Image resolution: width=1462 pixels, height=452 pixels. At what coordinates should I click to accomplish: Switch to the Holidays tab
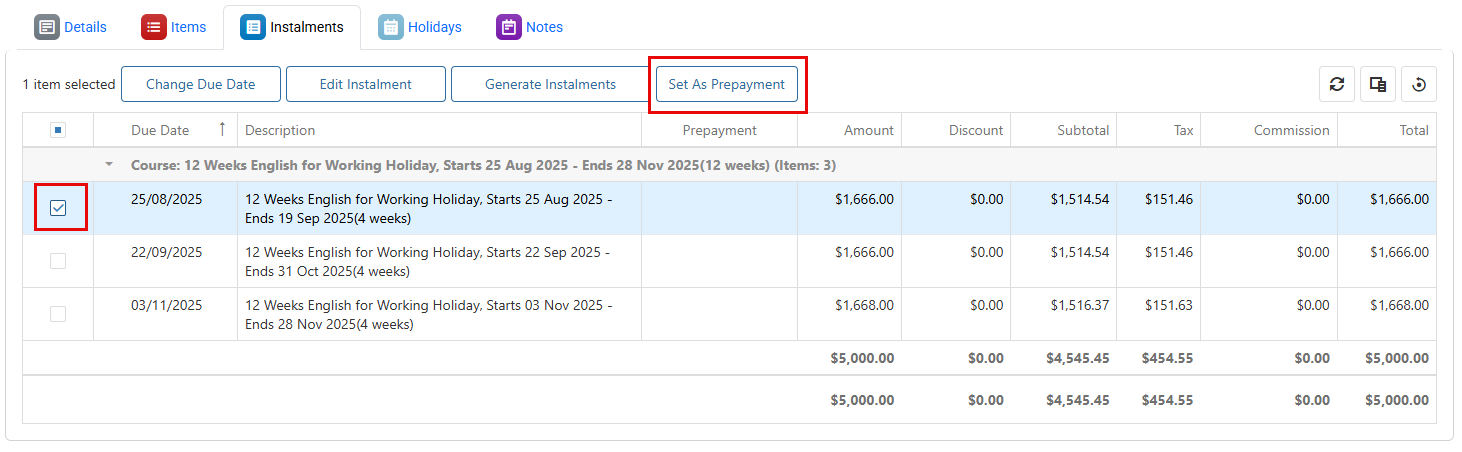click(434, 27)
